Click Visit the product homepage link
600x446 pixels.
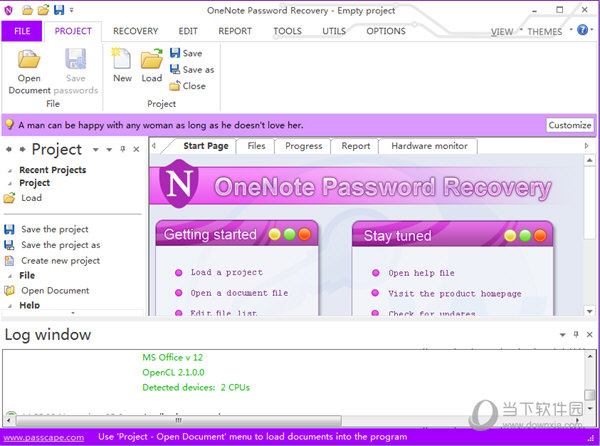[x=455, y=294]
